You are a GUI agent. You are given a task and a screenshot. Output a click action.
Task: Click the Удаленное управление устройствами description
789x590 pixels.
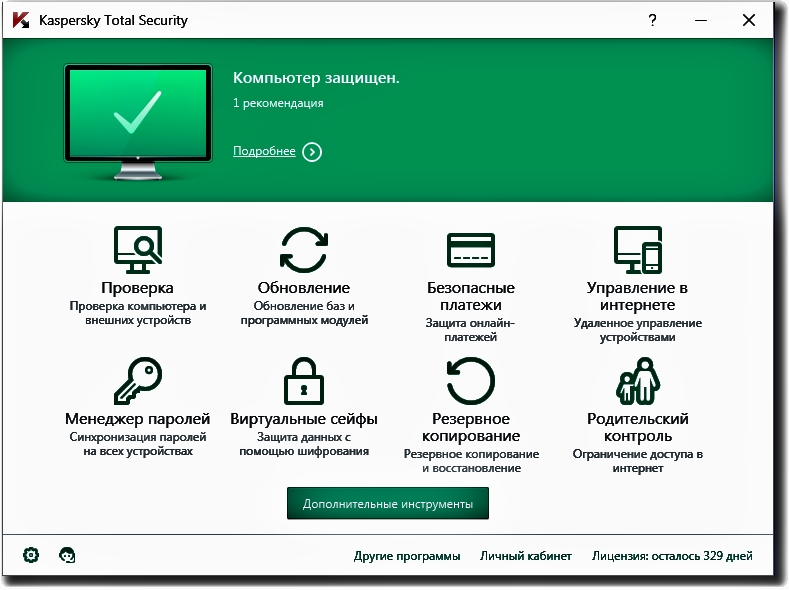coord(638,330)
